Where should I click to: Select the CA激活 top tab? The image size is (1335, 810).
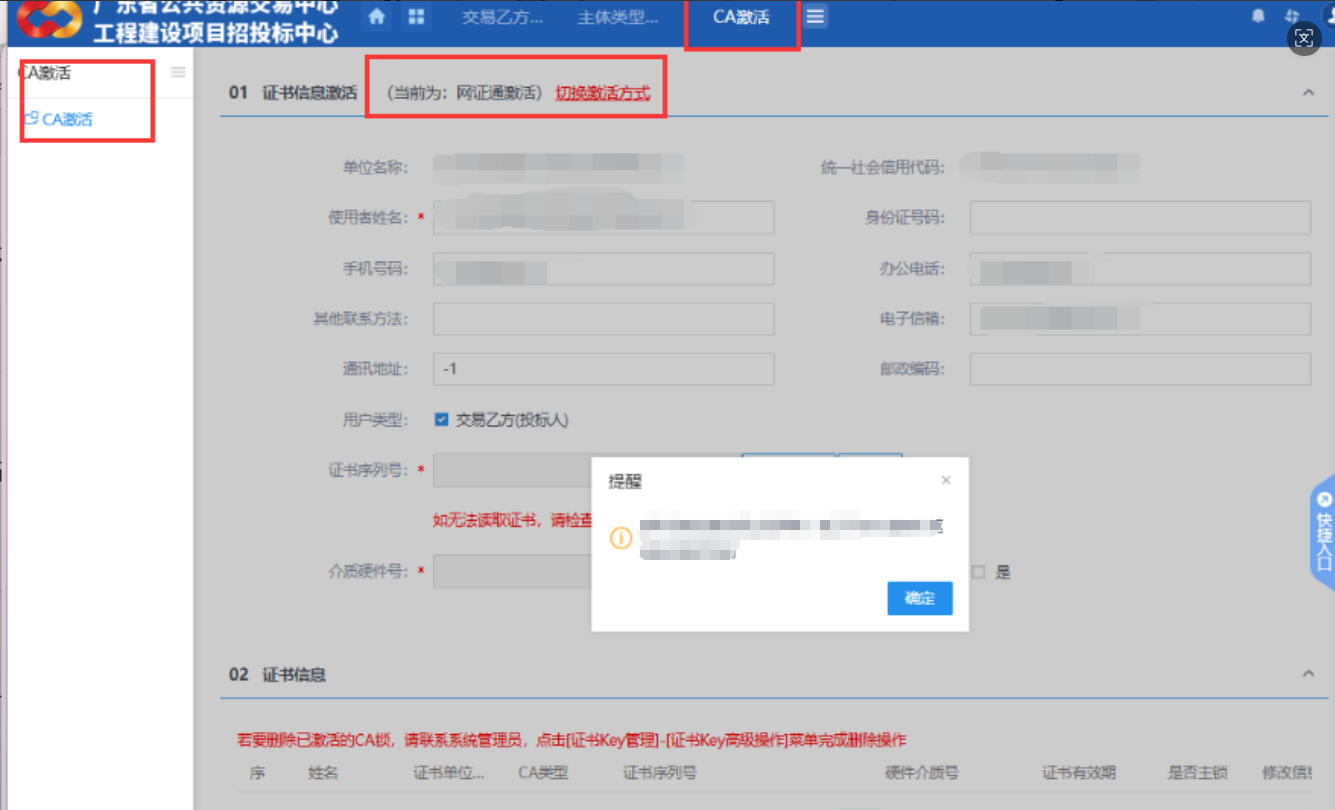pyautogui.click(x=741, y=17)
